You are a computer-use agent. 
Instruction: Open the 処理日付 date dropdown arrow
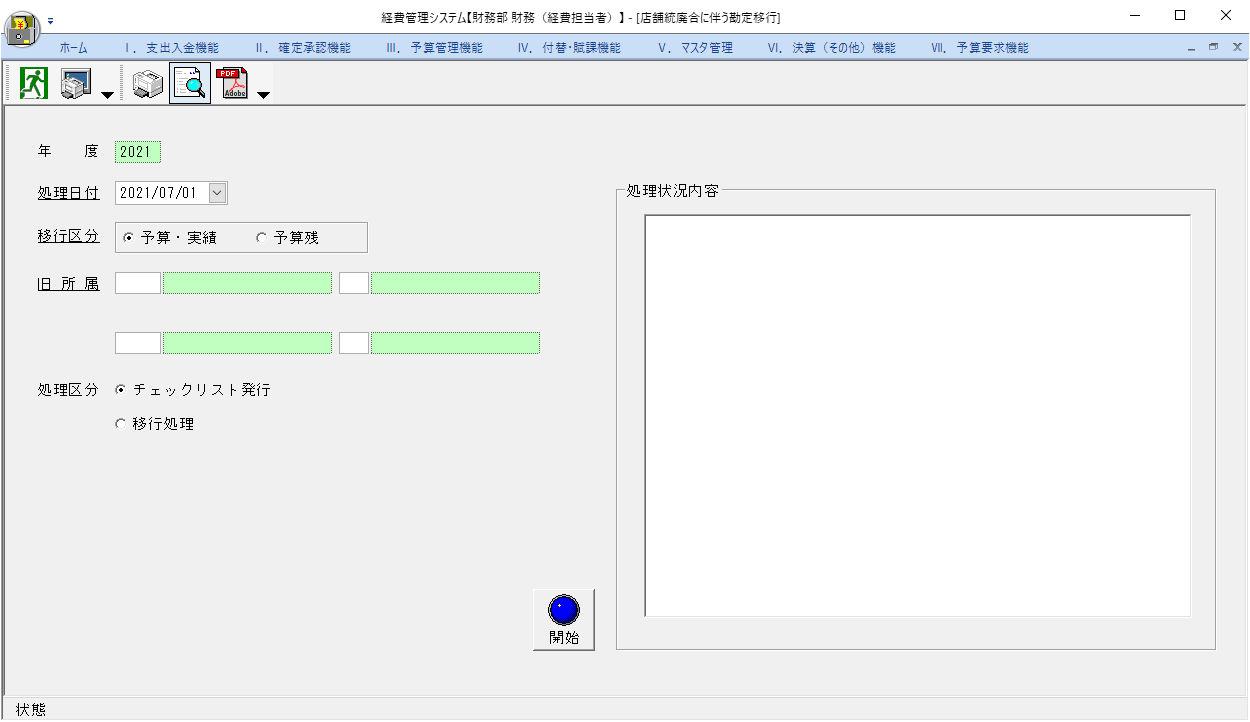click(218, 193)
